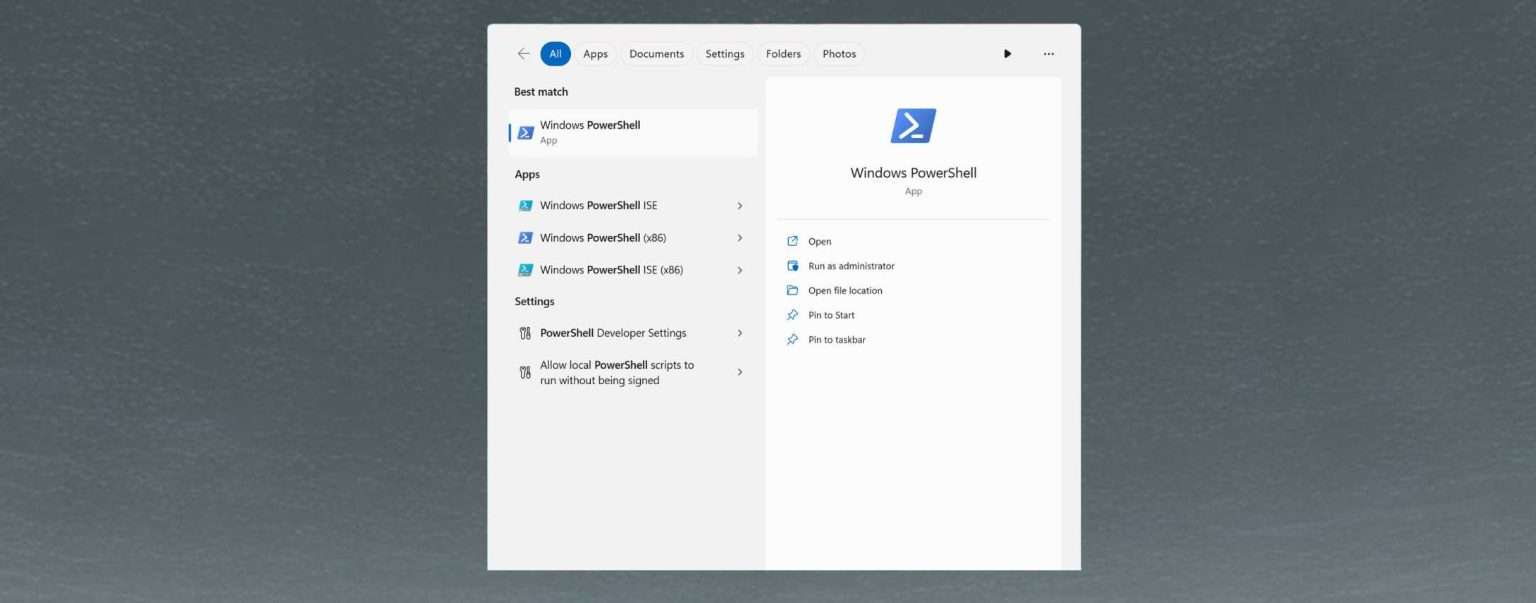Open Windows PowerShell ISE result
Screen dimensions: 1536x603
(633, 206)
